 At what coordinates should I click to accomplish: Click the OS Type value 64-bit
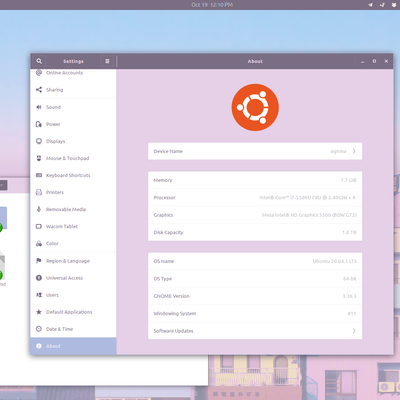[x=350, y=279]
